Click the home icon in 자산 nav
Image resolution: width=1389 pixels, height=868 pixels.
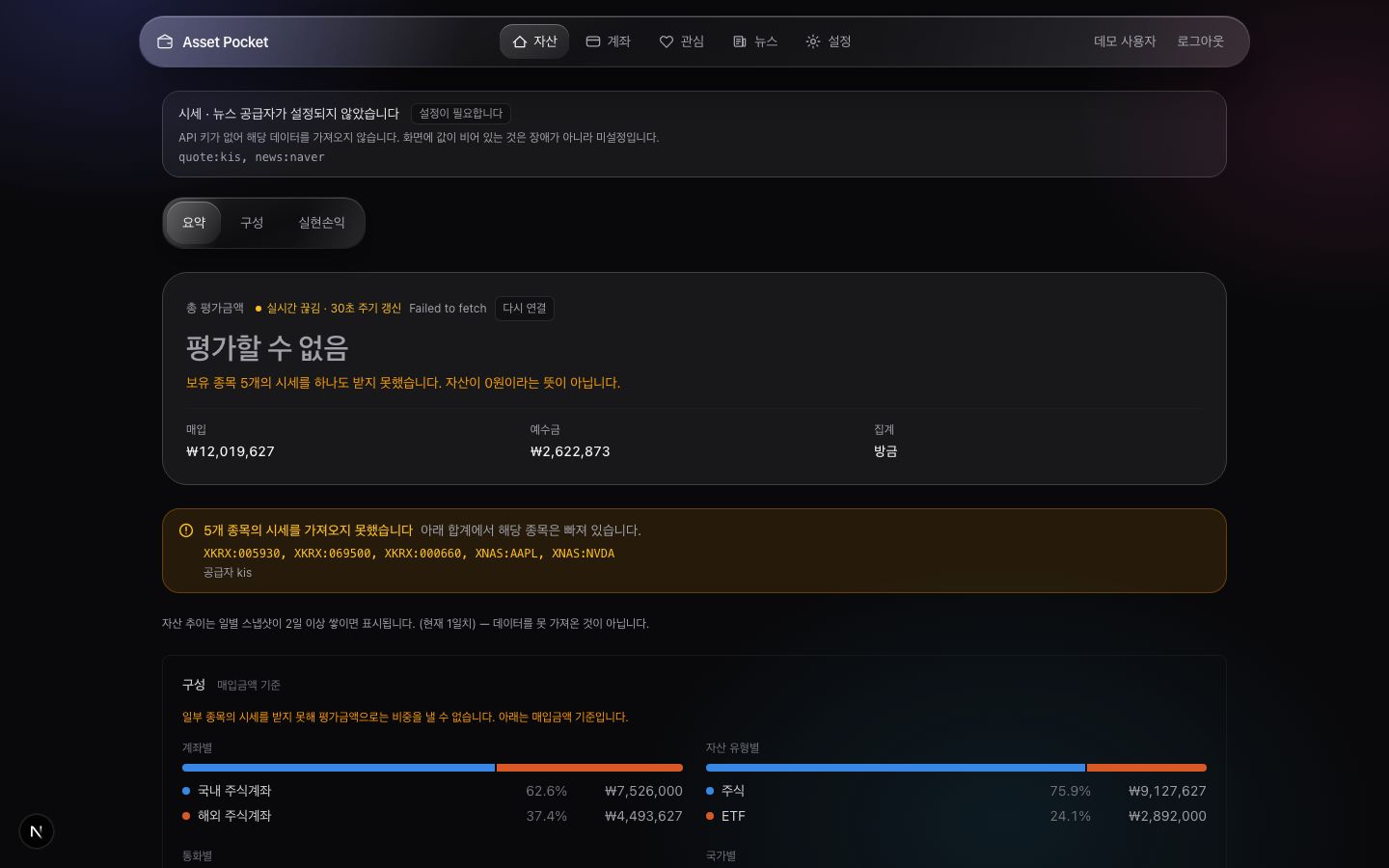[520, 41]
